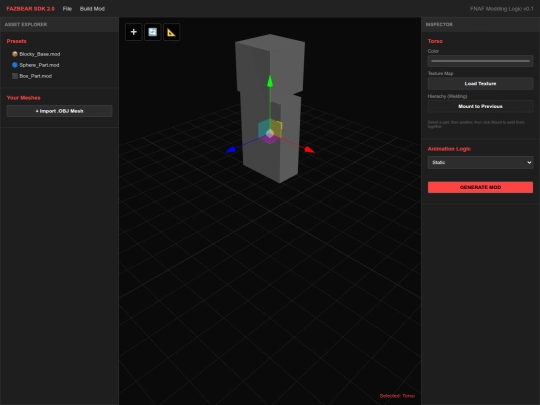Open the File menu
540x405 pixels.
tap(67, 9)
